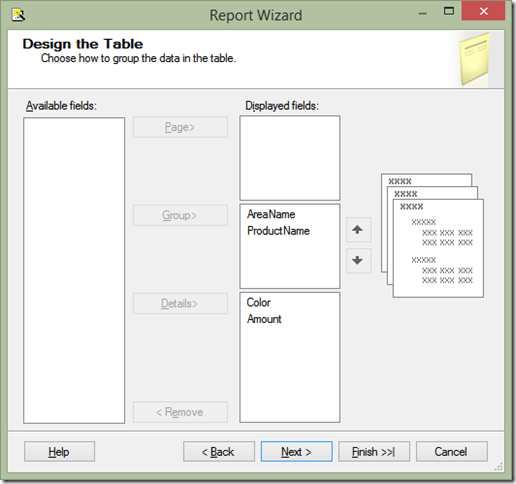Select ProductName in the group list
The height and width of the screenshot is (484, 516).
click(278, 231)
